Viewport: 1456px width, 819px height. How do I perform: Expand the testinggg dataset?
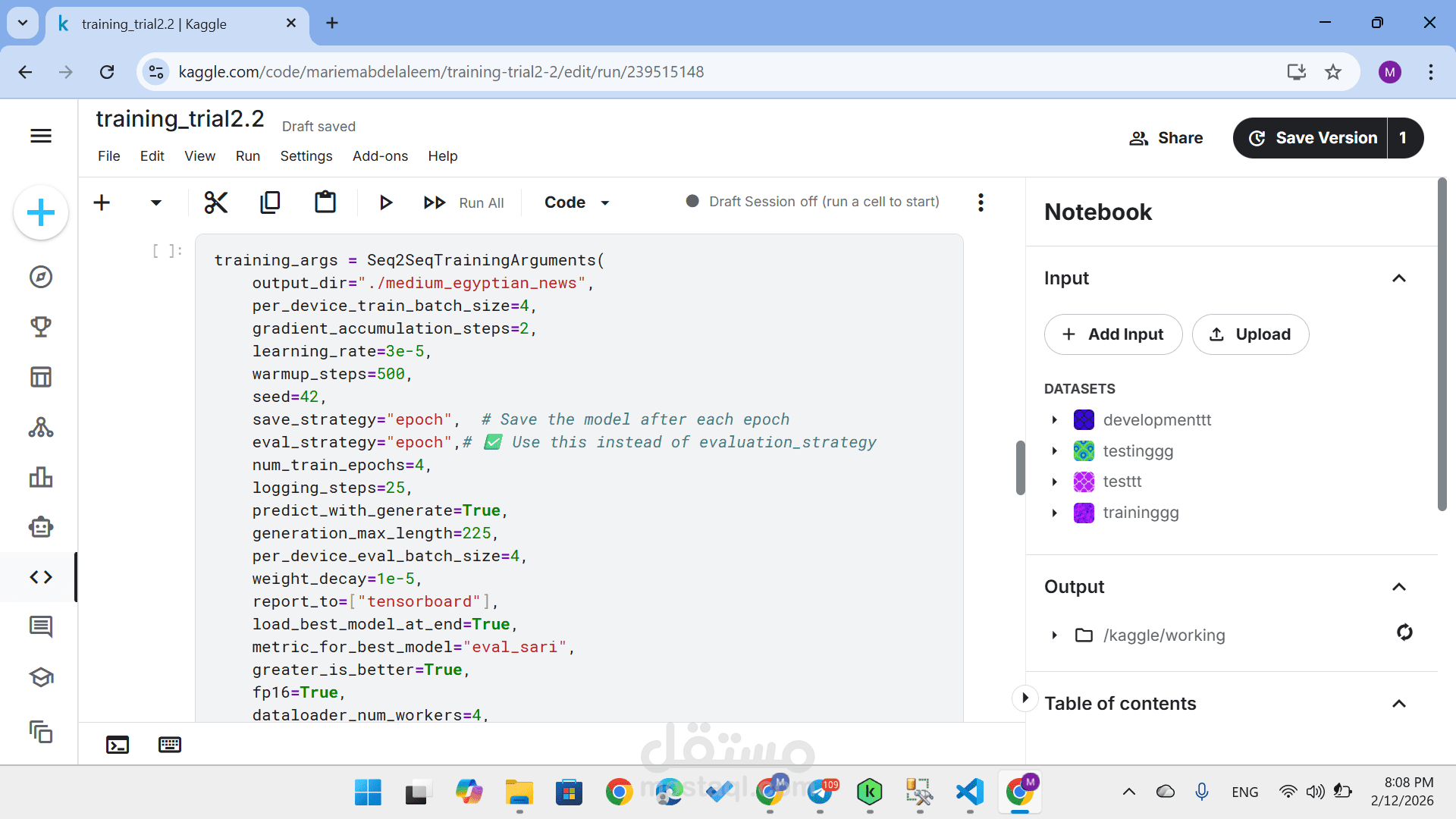pyautogui.click(x=1055, y=450)
